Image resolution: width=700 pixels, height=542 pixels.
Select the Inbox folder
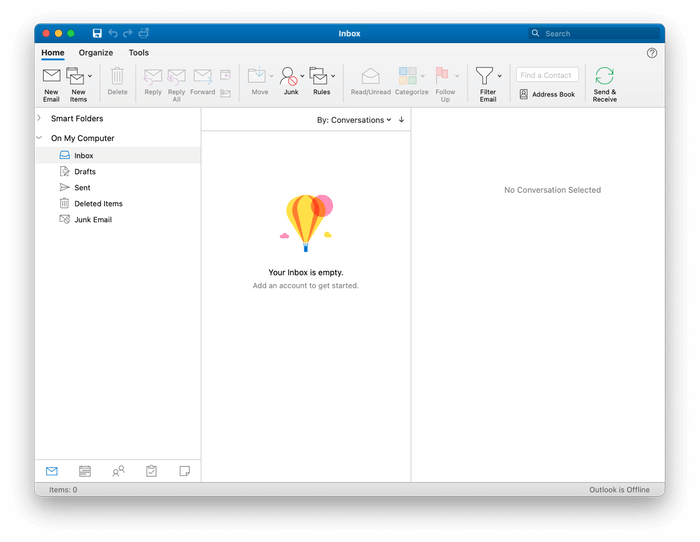(x=118, y=155)
